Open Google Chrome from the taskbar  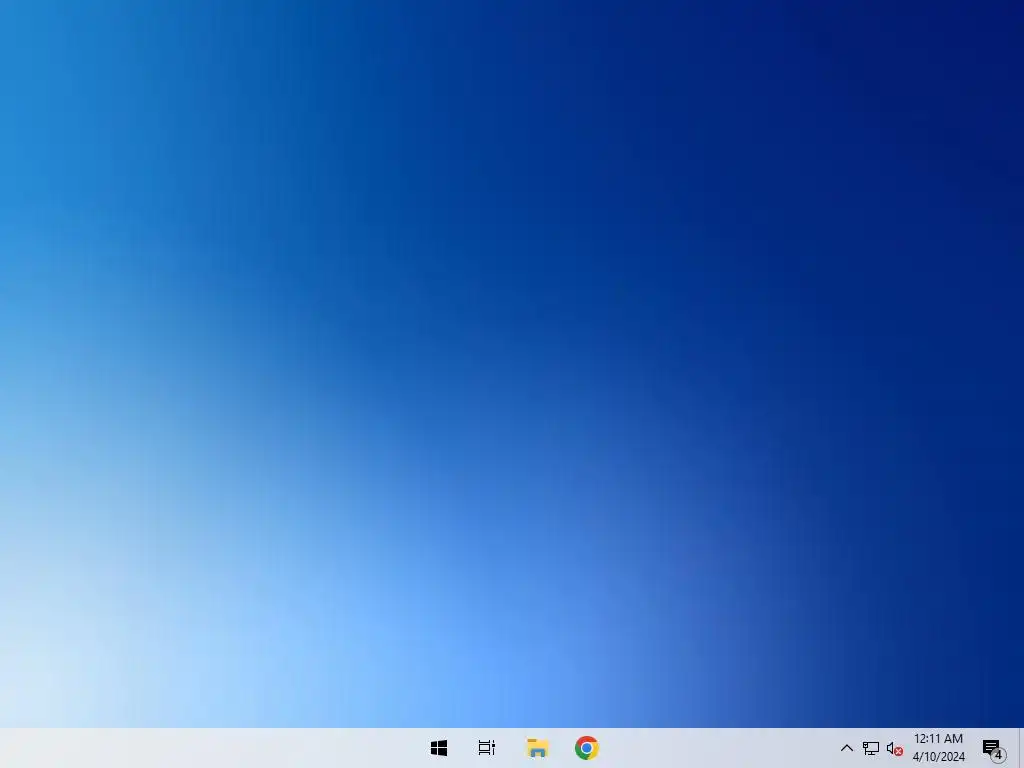[x=586, y=748]
